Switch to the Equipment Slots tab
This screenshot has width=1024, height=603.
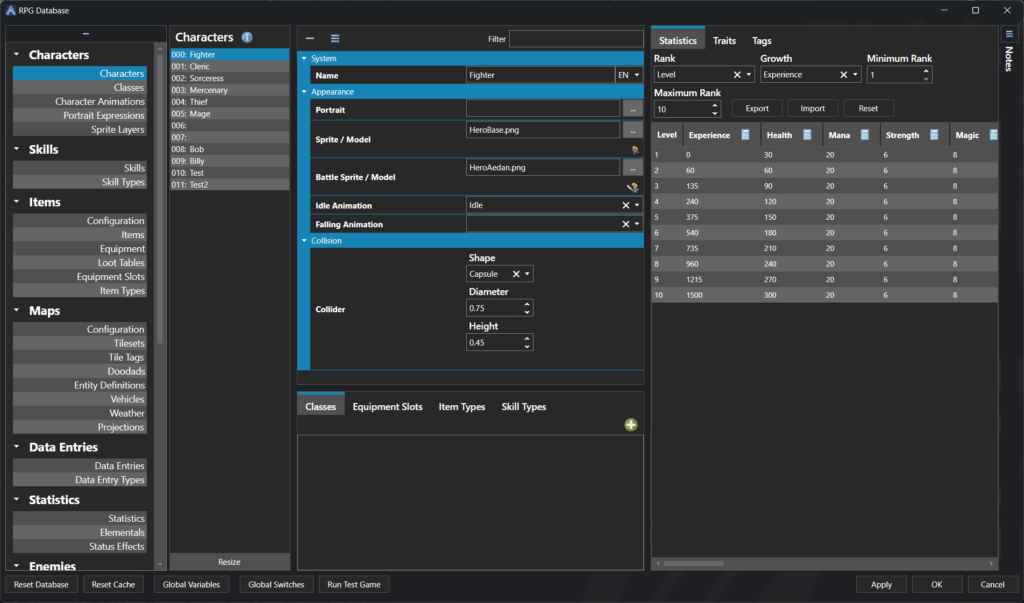(387, 407)
